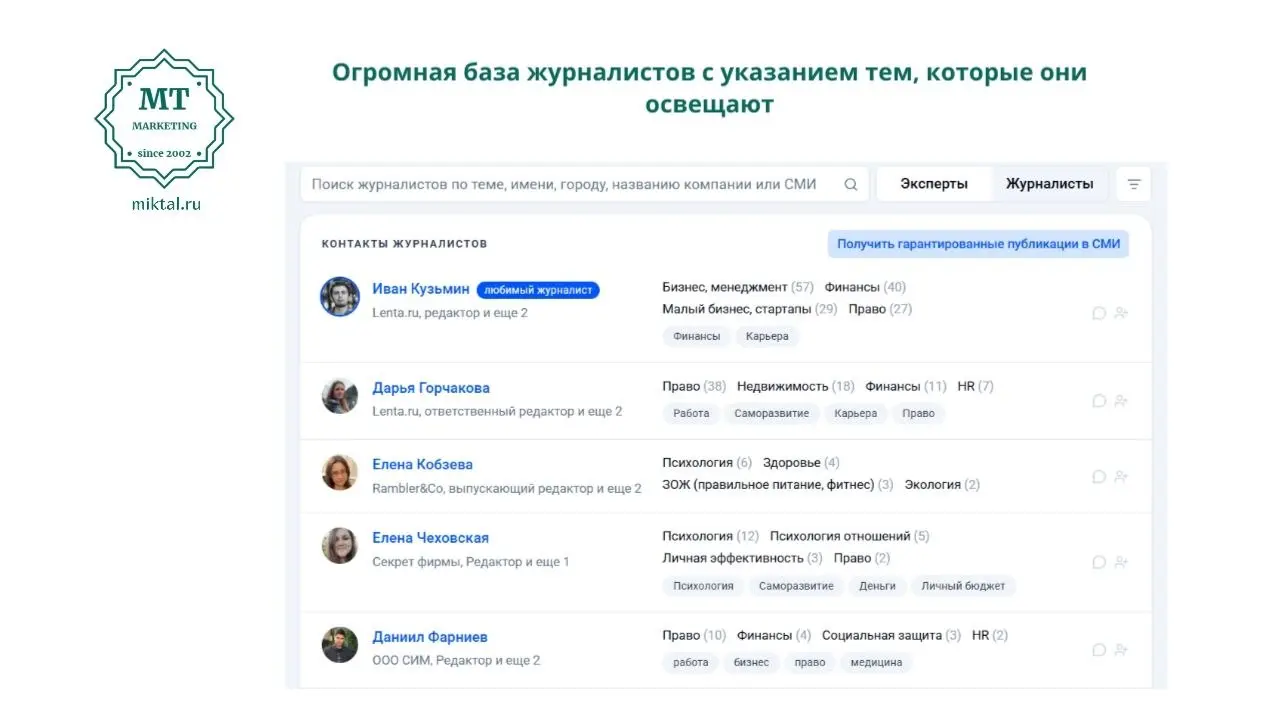Screen dimensions: 1280x720
Task: Click the journalist search input field
Action: (584, 184)
